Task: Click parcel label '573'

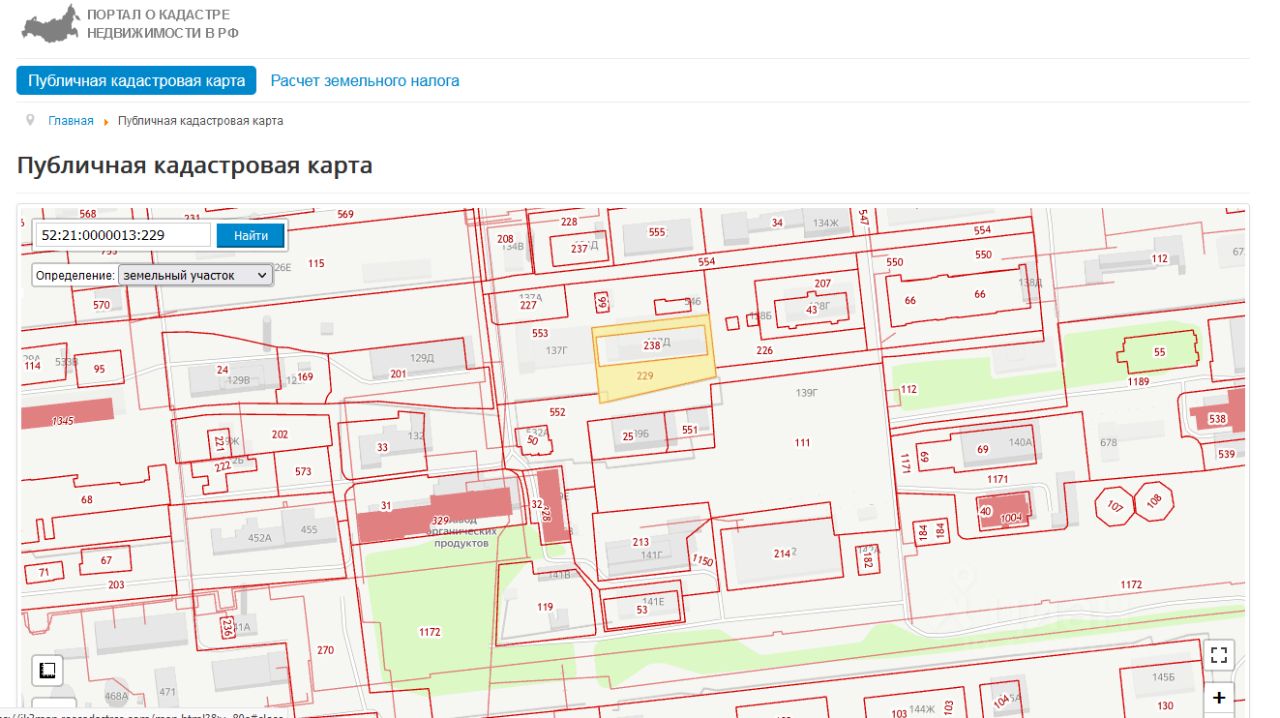Action: click(303, 471)
